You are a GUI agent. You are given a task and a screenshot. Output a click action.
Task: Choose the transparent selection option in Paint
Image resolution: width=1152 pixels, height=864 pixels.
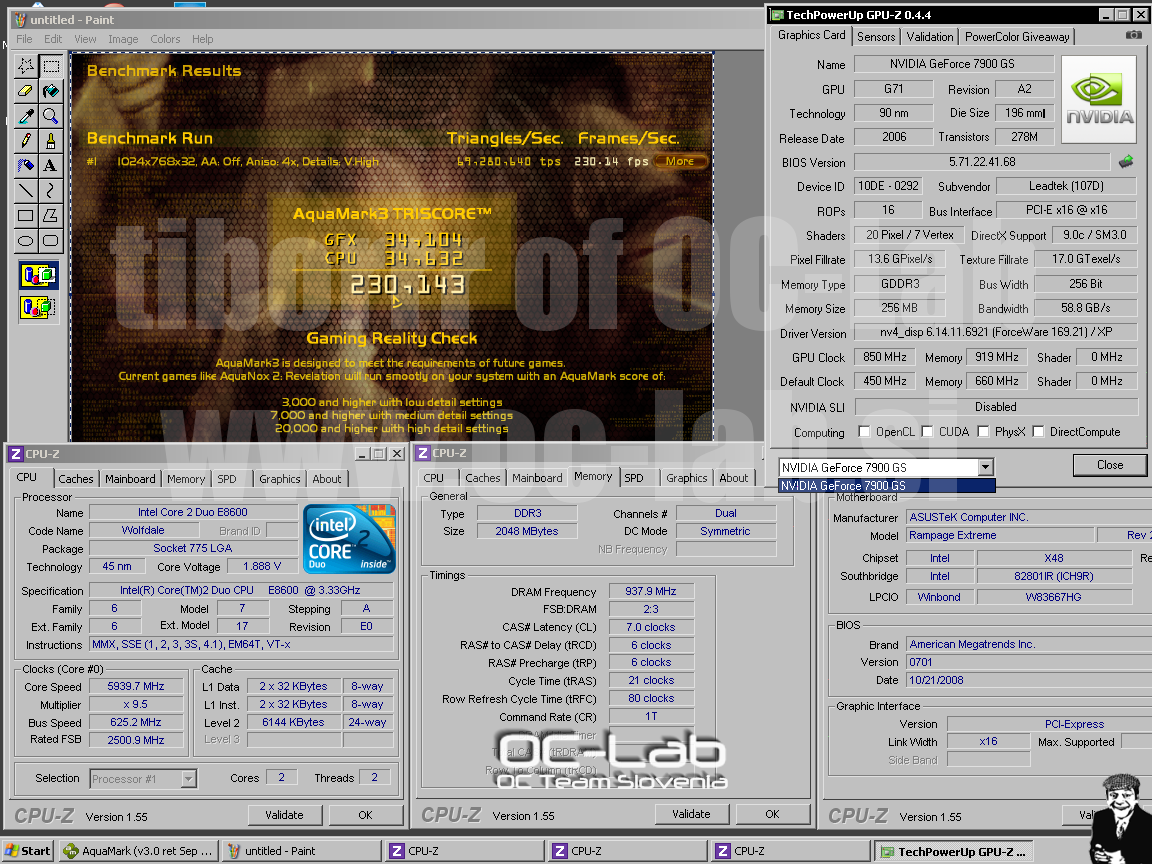(x=38, y=306)
